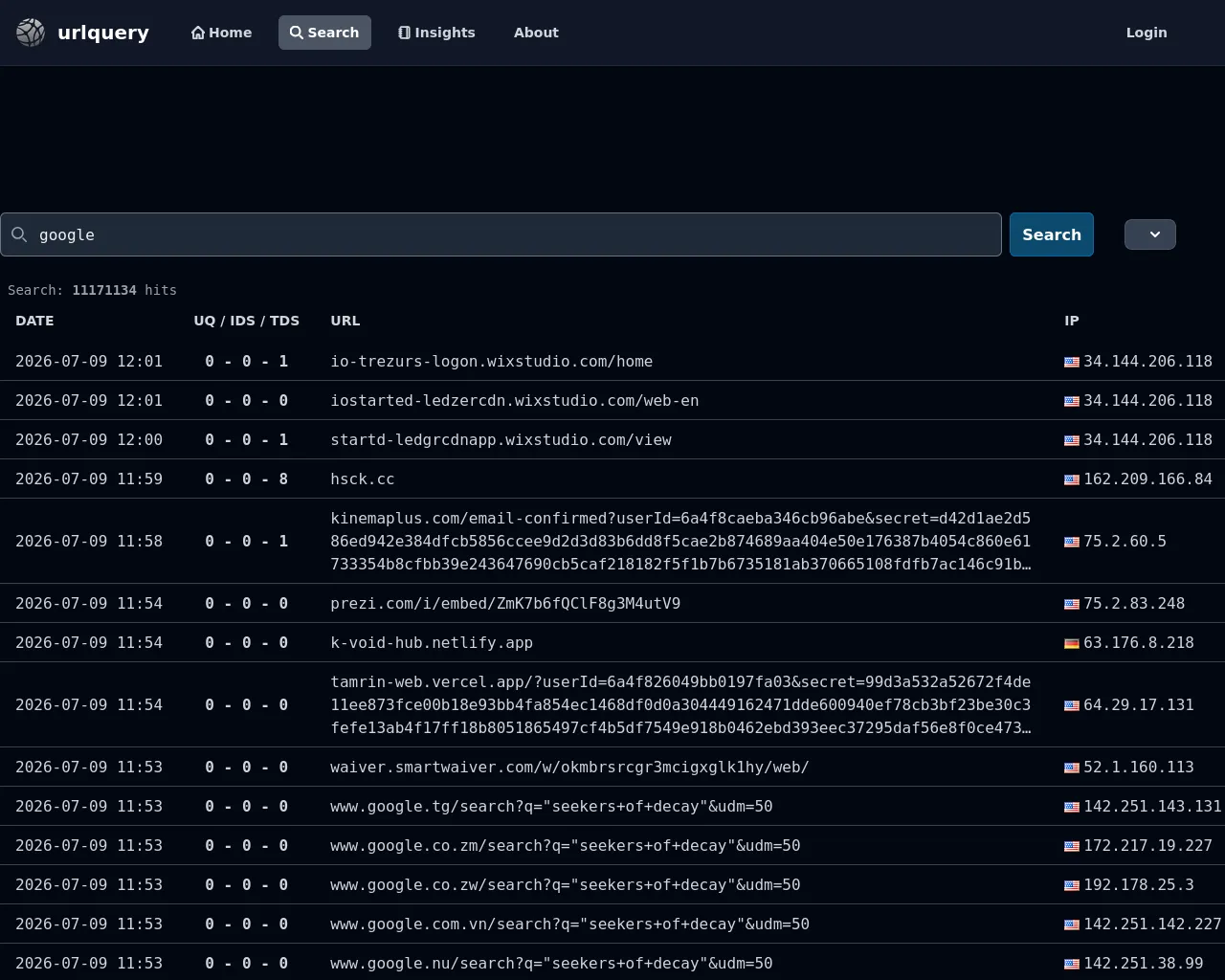This screenshot has width=1225, height=980.
Task: Click German flag beside 63.176.8.218
Action: tap(1072, 643)
